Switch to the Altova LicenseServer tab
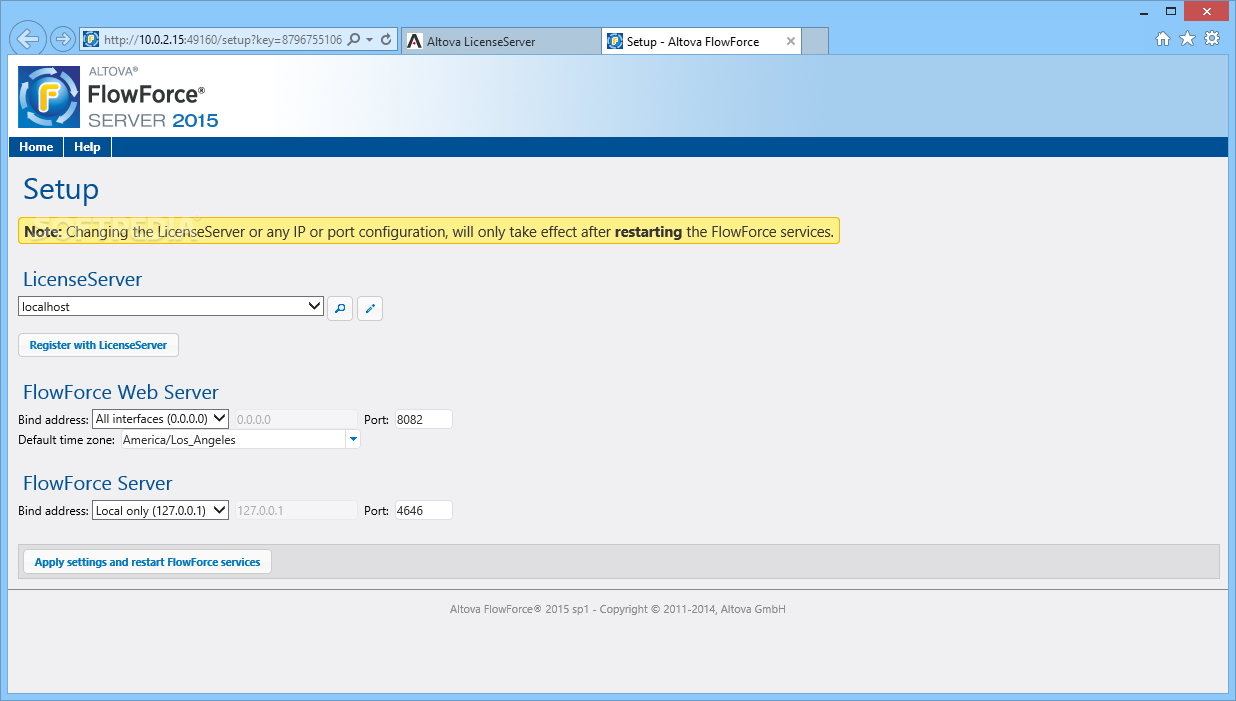This screenshot has width=1236, height=701. pyautogui.click(x=501, y=41)
